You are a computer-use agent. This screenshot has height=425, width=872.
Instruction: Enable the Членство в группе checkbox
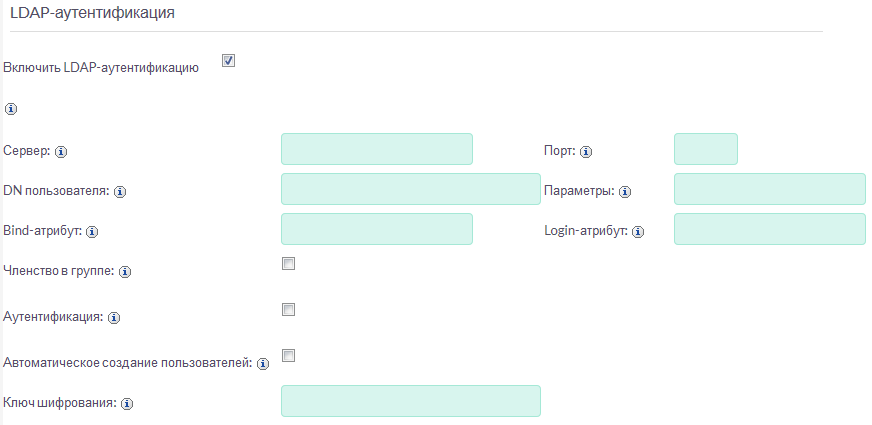289,264
